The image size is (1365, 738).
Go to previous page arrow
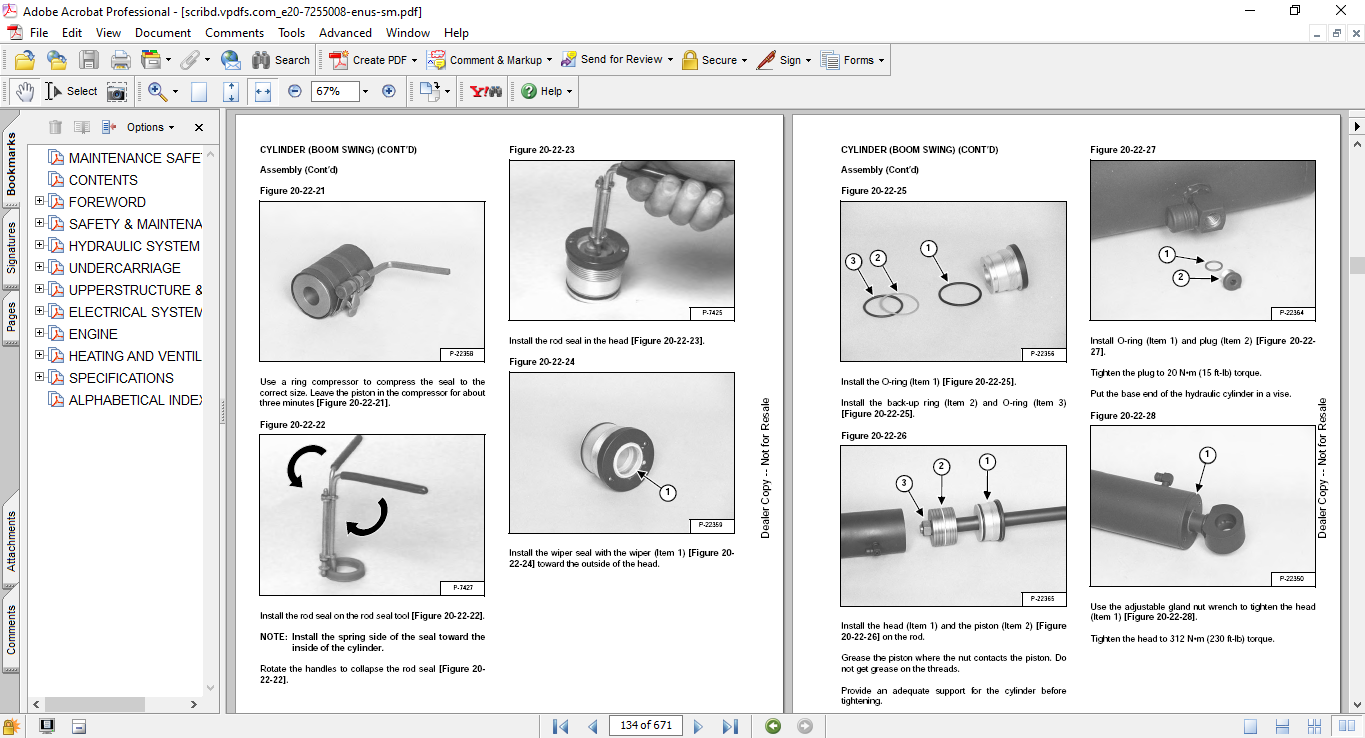click(x=592, y=726)
